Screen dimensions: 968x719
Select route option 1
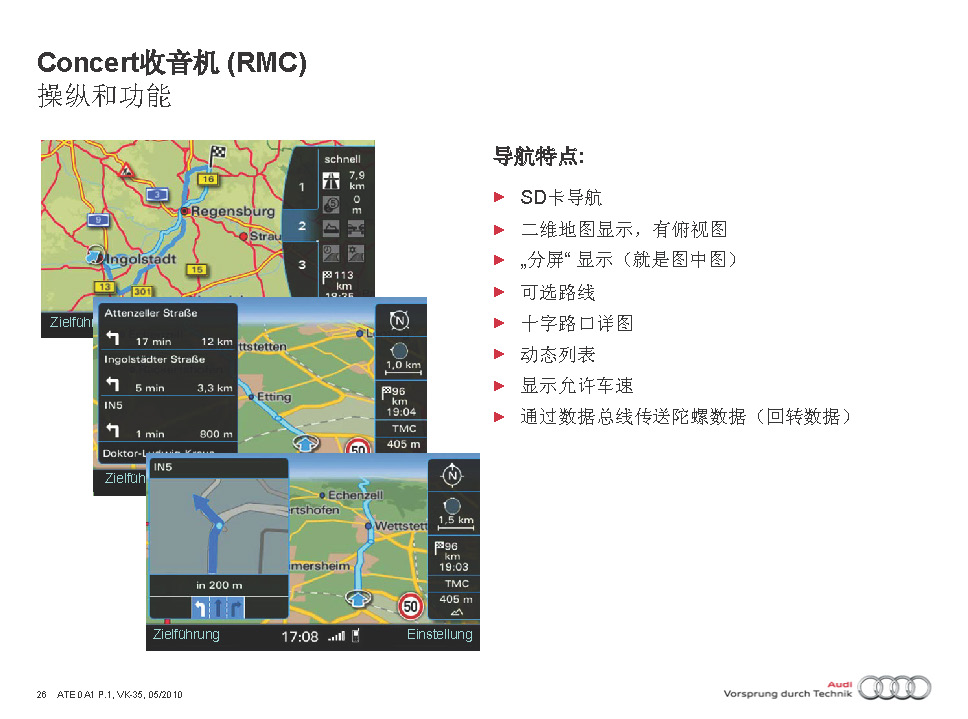click(301, 186)
